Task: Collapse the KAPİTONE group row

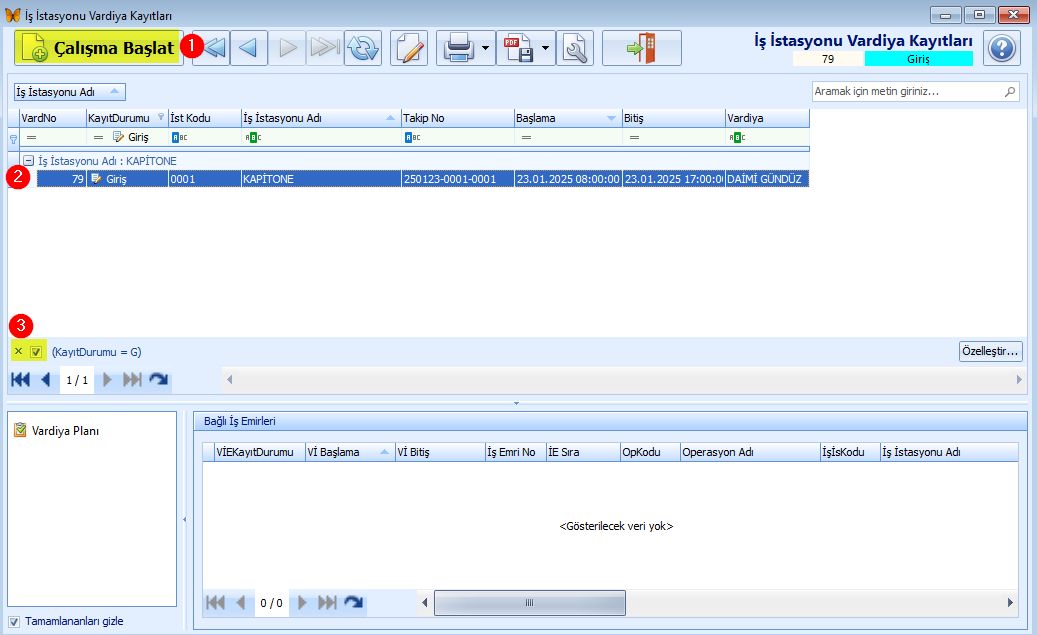Action: point(28,160)
